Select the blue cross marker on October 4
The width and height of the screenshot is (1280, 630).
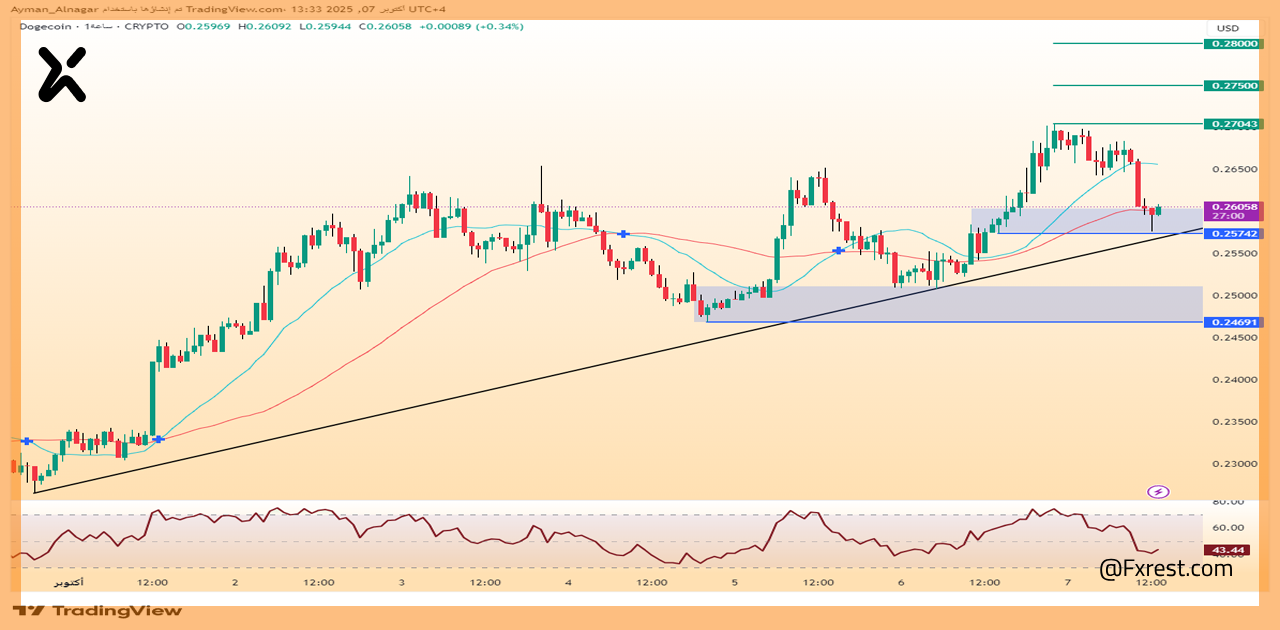point(624,234)
